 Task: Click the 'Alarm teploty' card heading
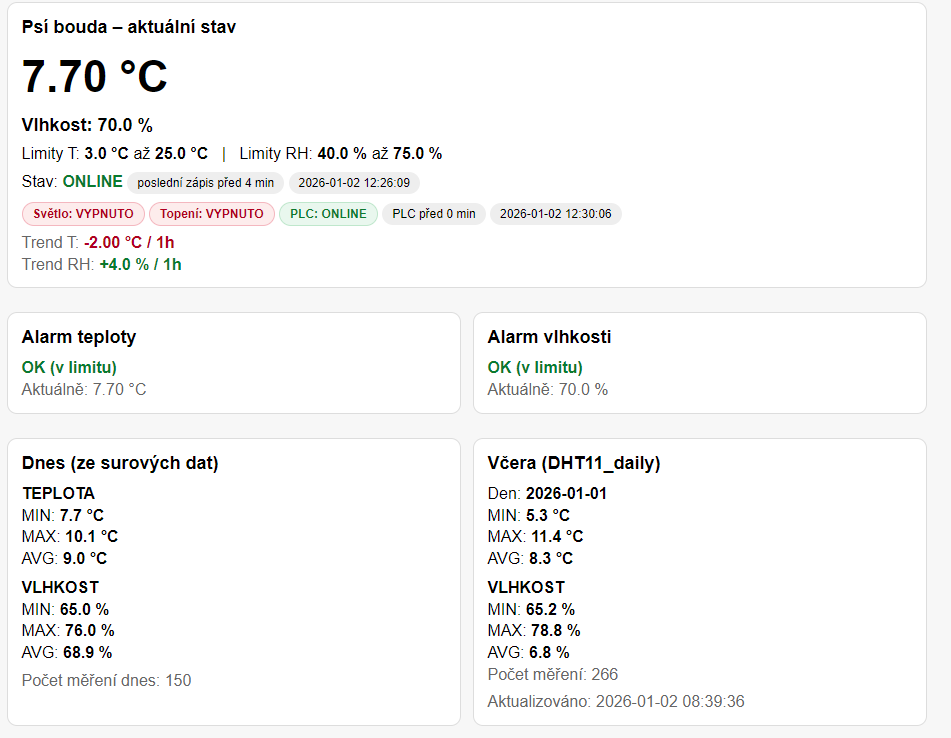pos(79,337)
